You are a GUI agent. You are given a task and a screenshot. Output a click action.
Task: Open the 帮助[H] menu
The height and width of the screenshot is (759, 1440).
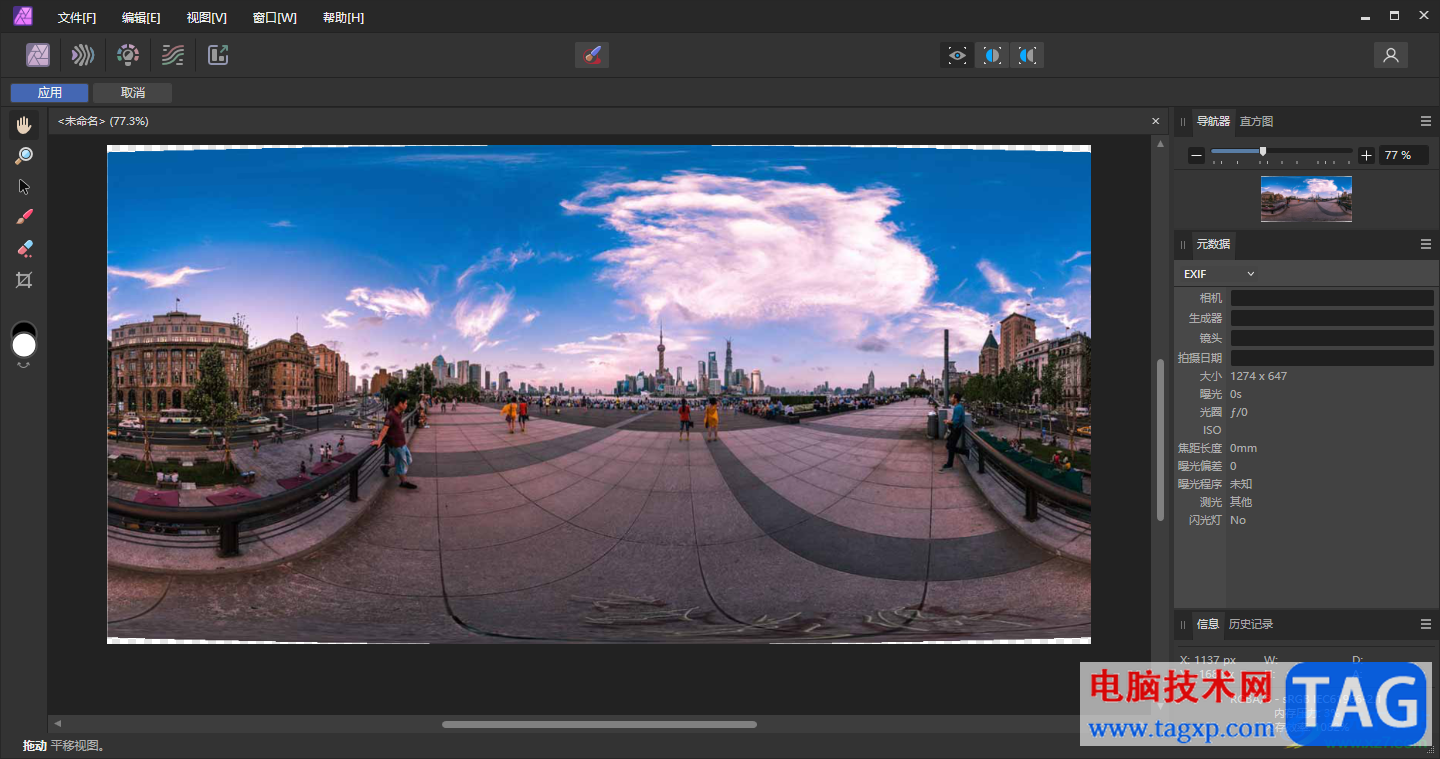pos(343,18)
